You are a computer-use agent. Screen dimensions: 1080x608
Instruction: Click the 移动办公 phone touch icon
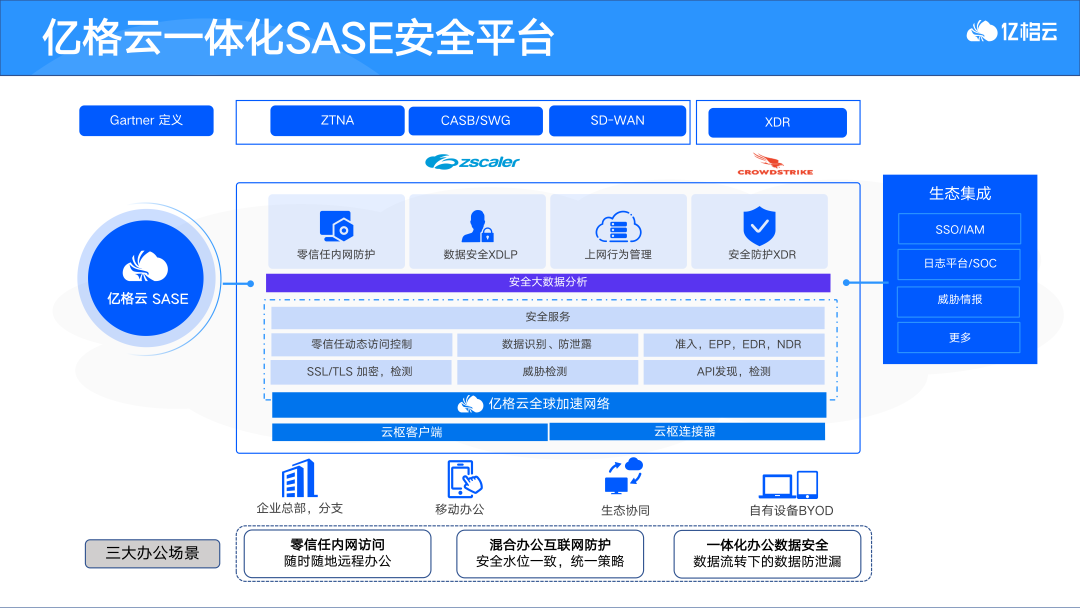[x=465, y=479]
